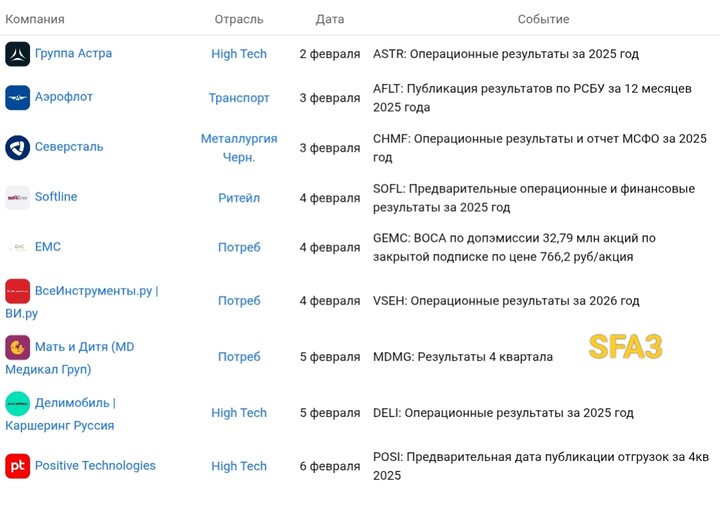Select the Транспорт sector link
The width and height of the screenshot is (720, 509).
(239, 98)
